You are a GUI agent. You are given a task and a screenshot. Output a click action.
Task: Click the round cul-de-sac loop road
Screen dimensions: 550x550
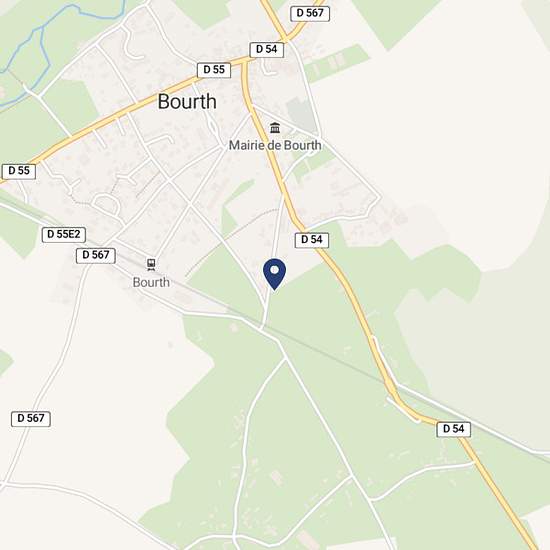coord(106,203)
